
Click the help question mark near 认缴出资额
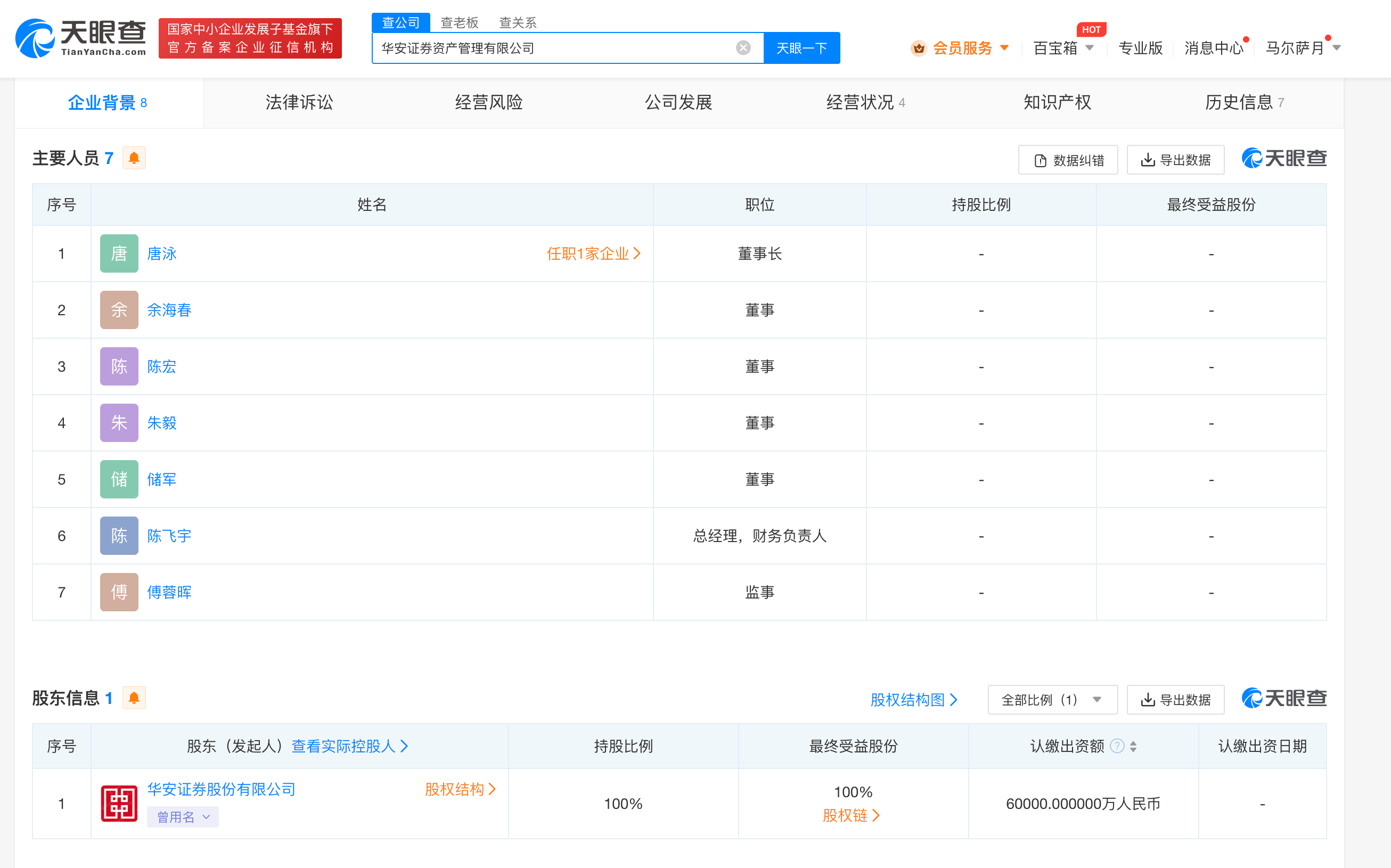(x=1117, y=746)
